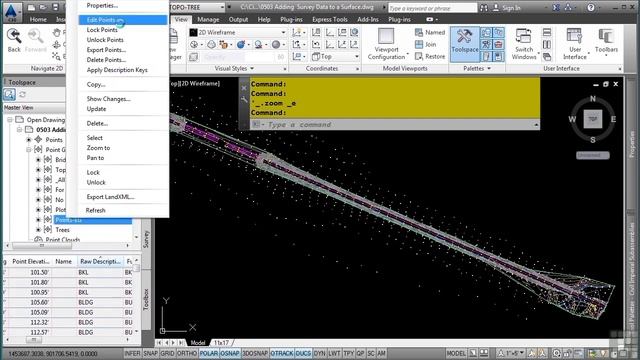640x360 pixels.
Task: Click the AutoCAD Civil 3D application button
Action: (x=12, y=11)
